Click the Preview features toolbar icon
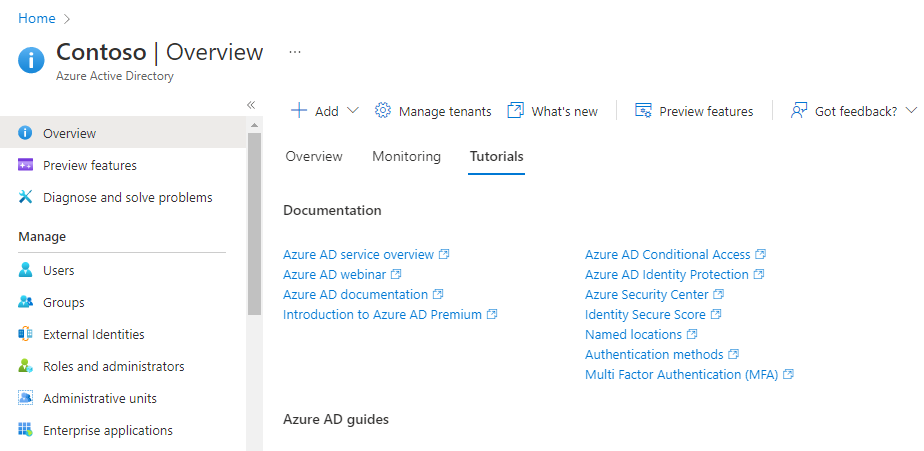Screen dimensions: 924x451 (x=644, y=111)
